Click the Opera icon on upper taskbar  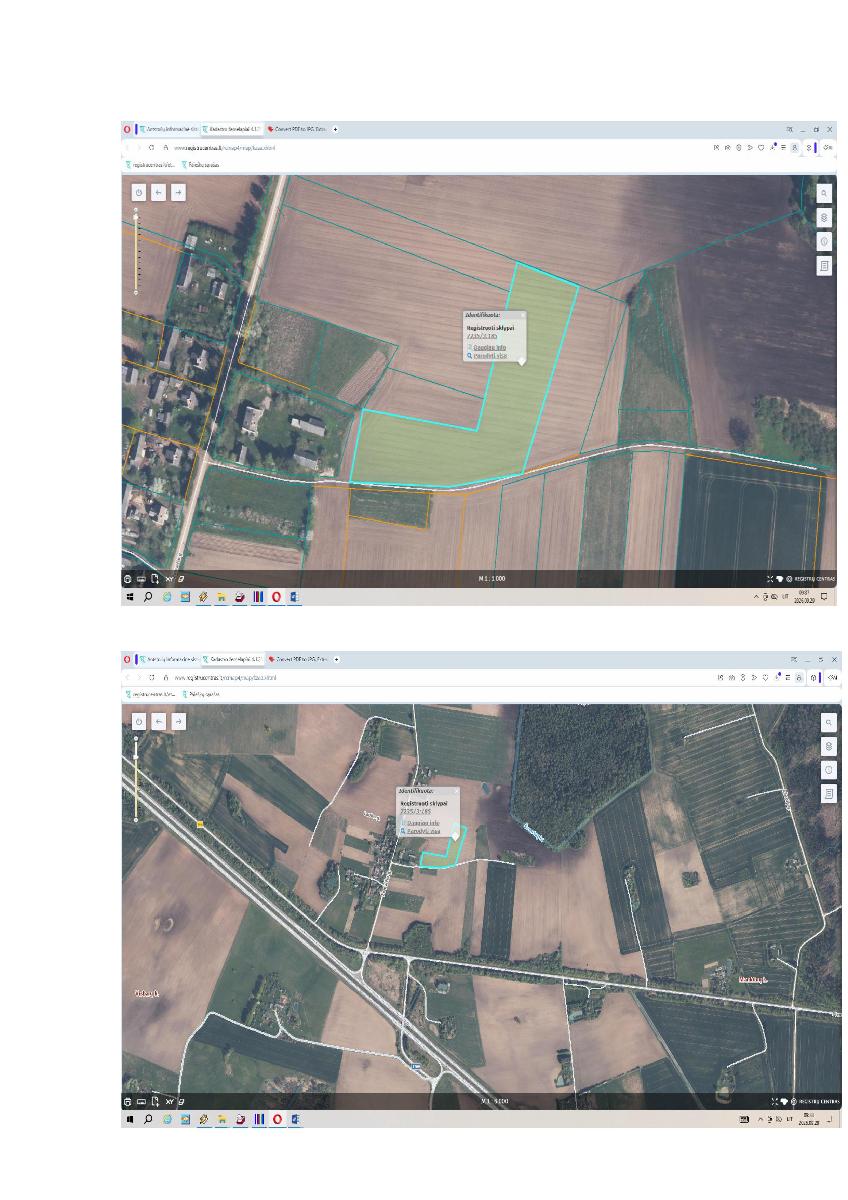click(x=277, y=597)
